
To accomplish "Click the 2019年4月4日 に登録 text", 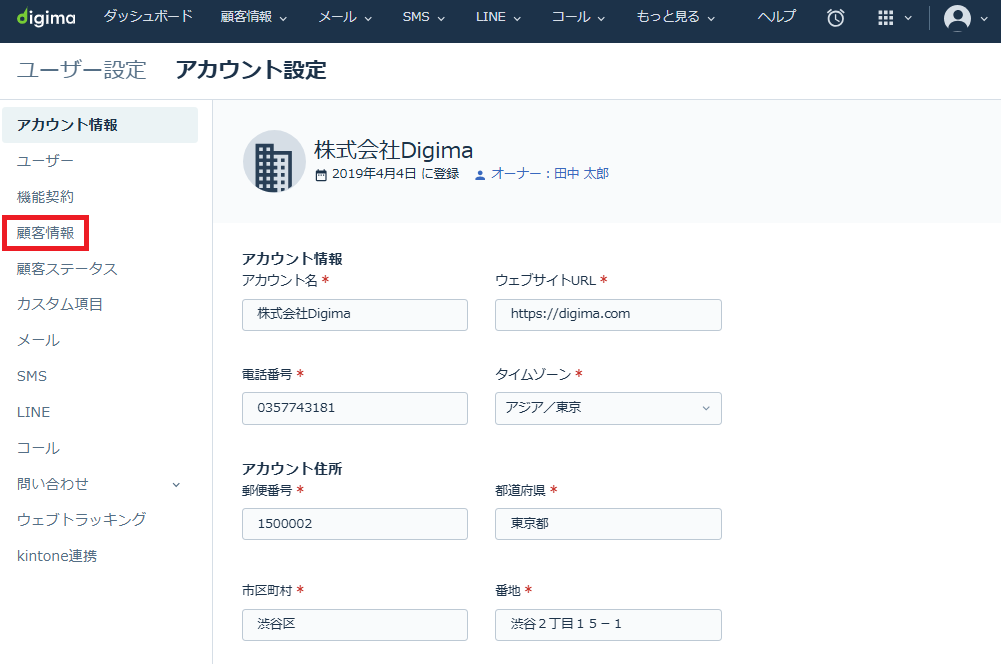I will 395,174.
